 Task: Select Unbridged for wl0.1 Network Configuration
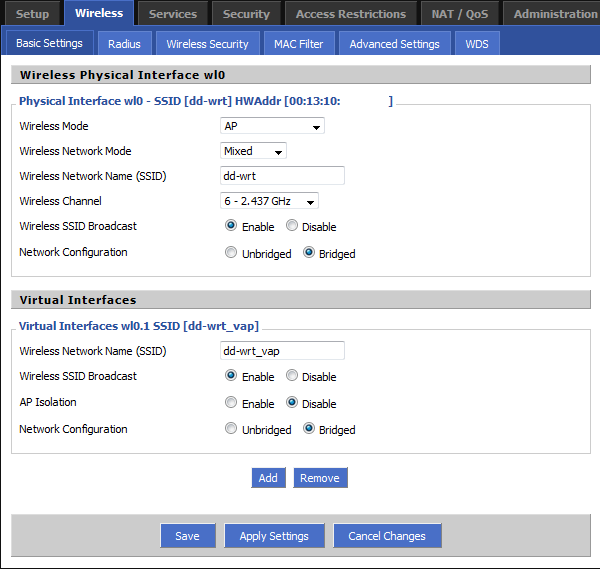pyautogui.click(x=231, y=428)
